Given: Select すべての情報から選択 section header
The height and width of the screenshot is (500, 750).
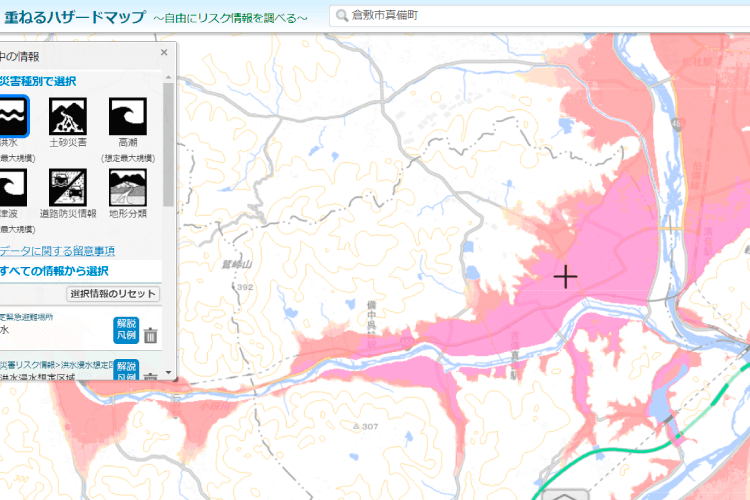Looking at the screenshot, I should coord(54,271).
